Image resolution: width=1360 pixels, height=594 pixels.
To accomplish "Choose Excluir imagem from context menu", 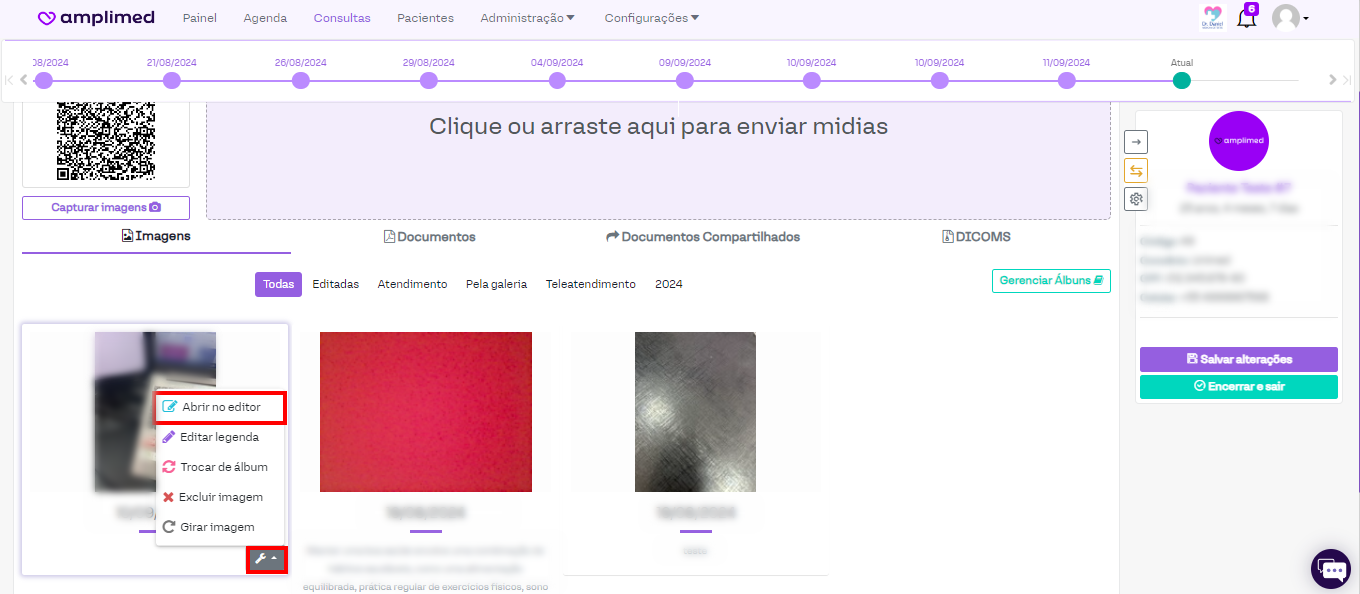I will [221, 497].
